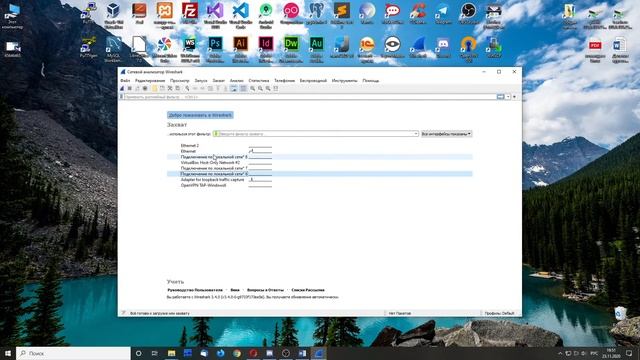Select the VirtualBox Host-Only Network #2 interface
This screenshot has width=640, height=360.
[320, 162]
